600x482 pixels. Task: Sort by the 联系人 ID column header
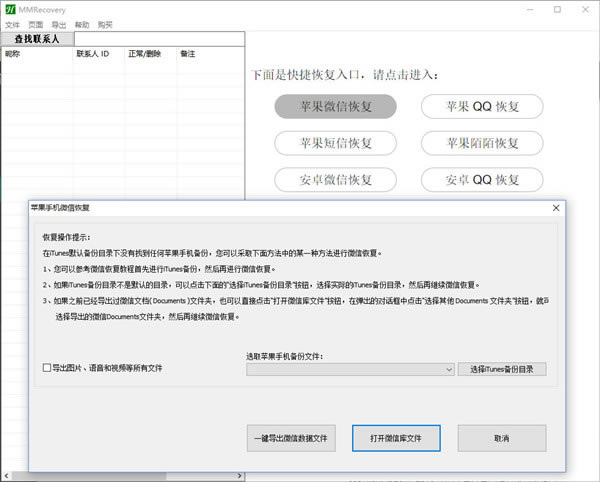[x=98, y=53]
